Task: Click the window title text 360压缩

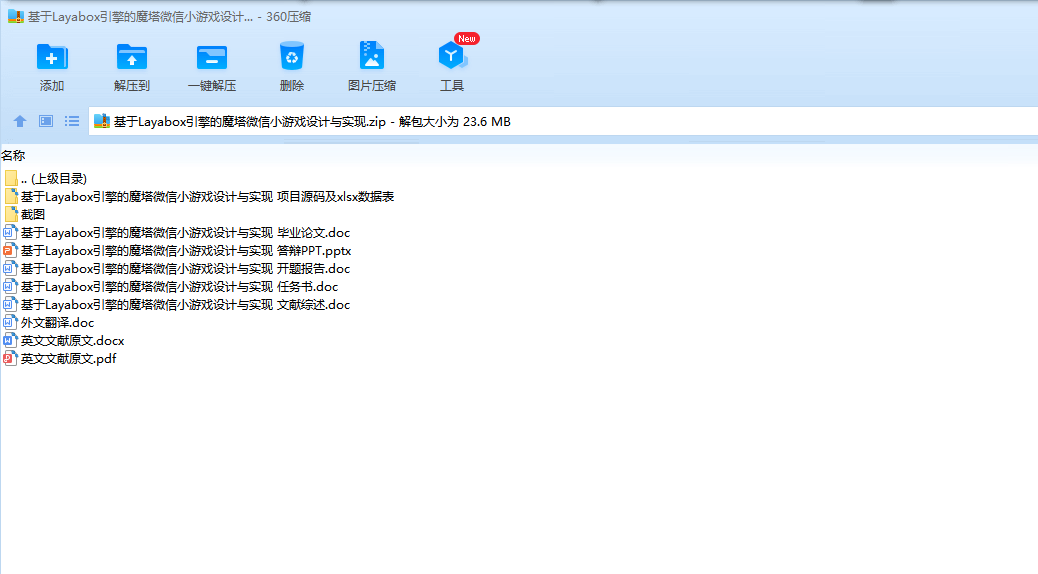Action: pyautogui.click(x=289, y=17)
